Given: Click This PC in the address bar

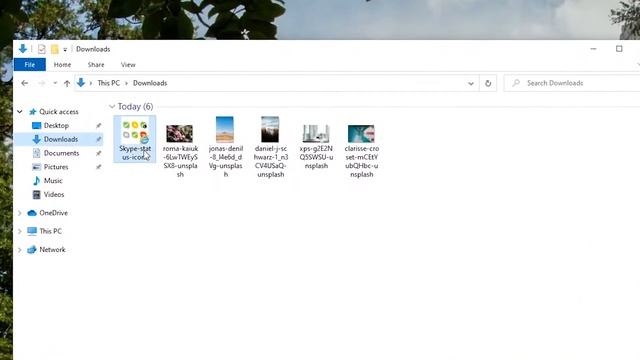Looking at the screenshot, I should pyautogui.click(x=109, y=83).
